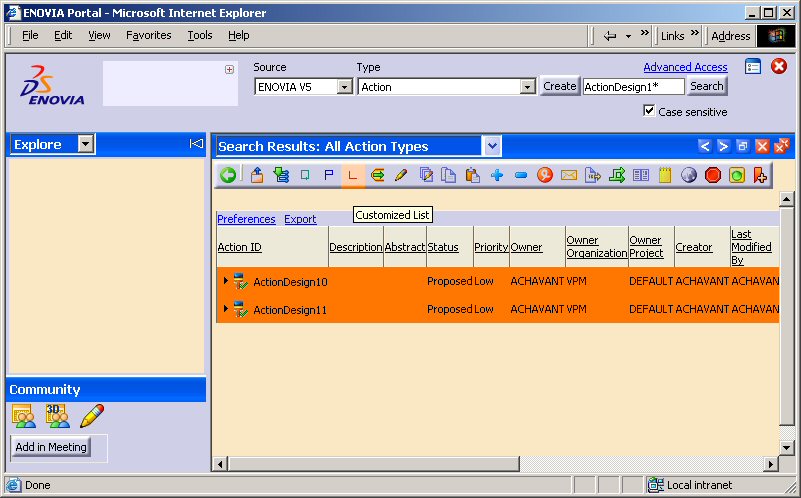
Task: Click the P toolbar icon
Action: (x=328, y=176)
